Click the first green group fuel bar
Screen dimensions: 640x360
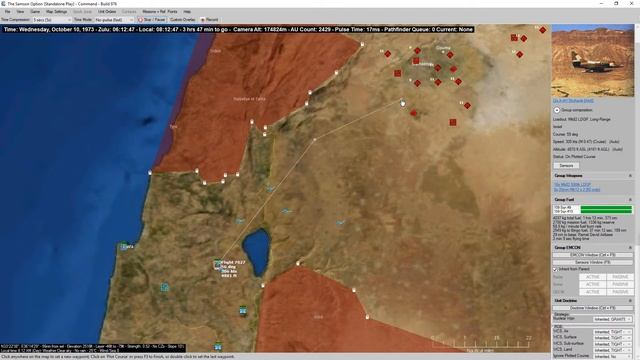click(606, 208)
